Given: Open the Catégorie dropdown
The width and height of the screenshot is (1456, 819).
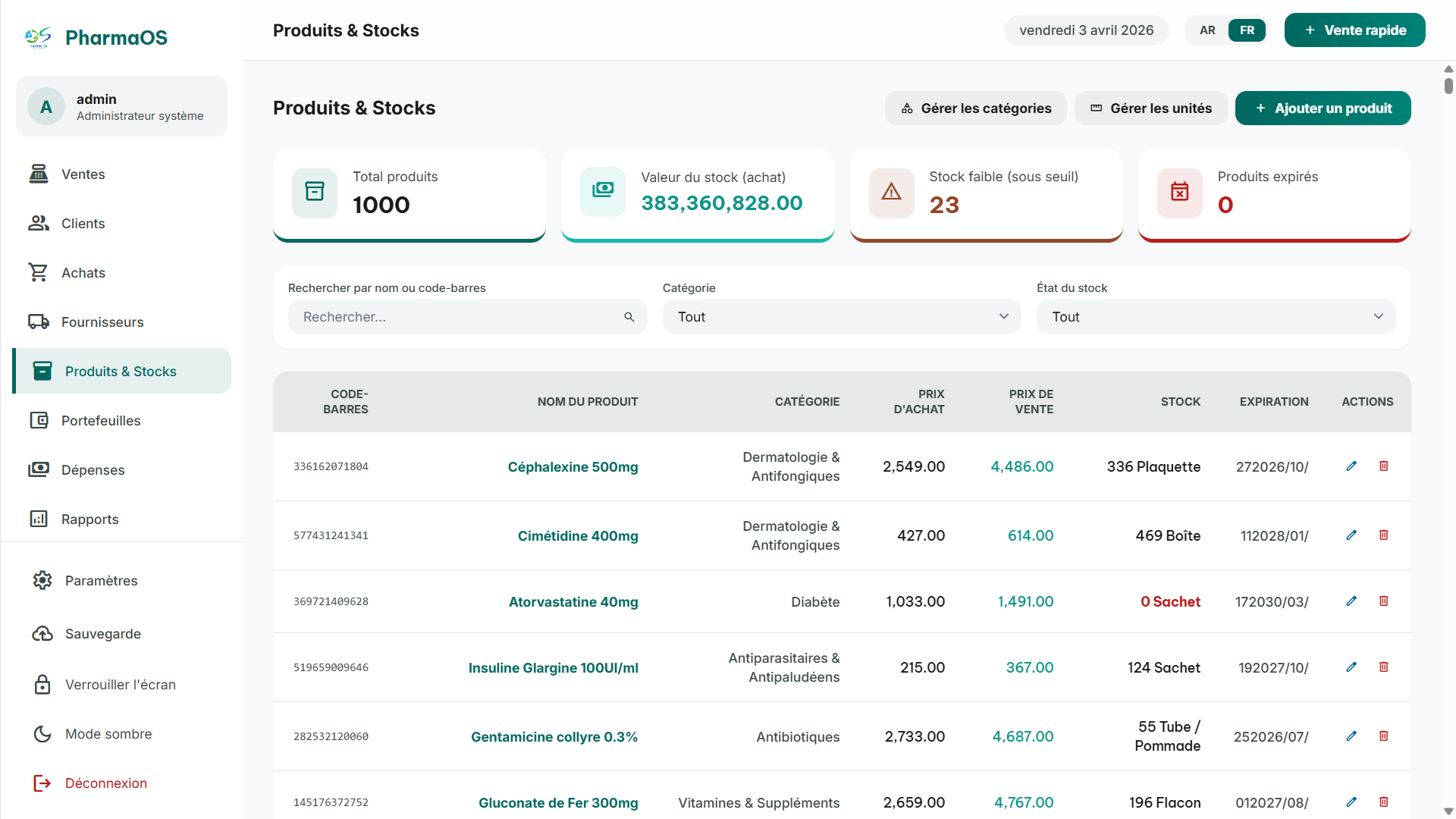Looking at the screenshot, I should (842, 317).
